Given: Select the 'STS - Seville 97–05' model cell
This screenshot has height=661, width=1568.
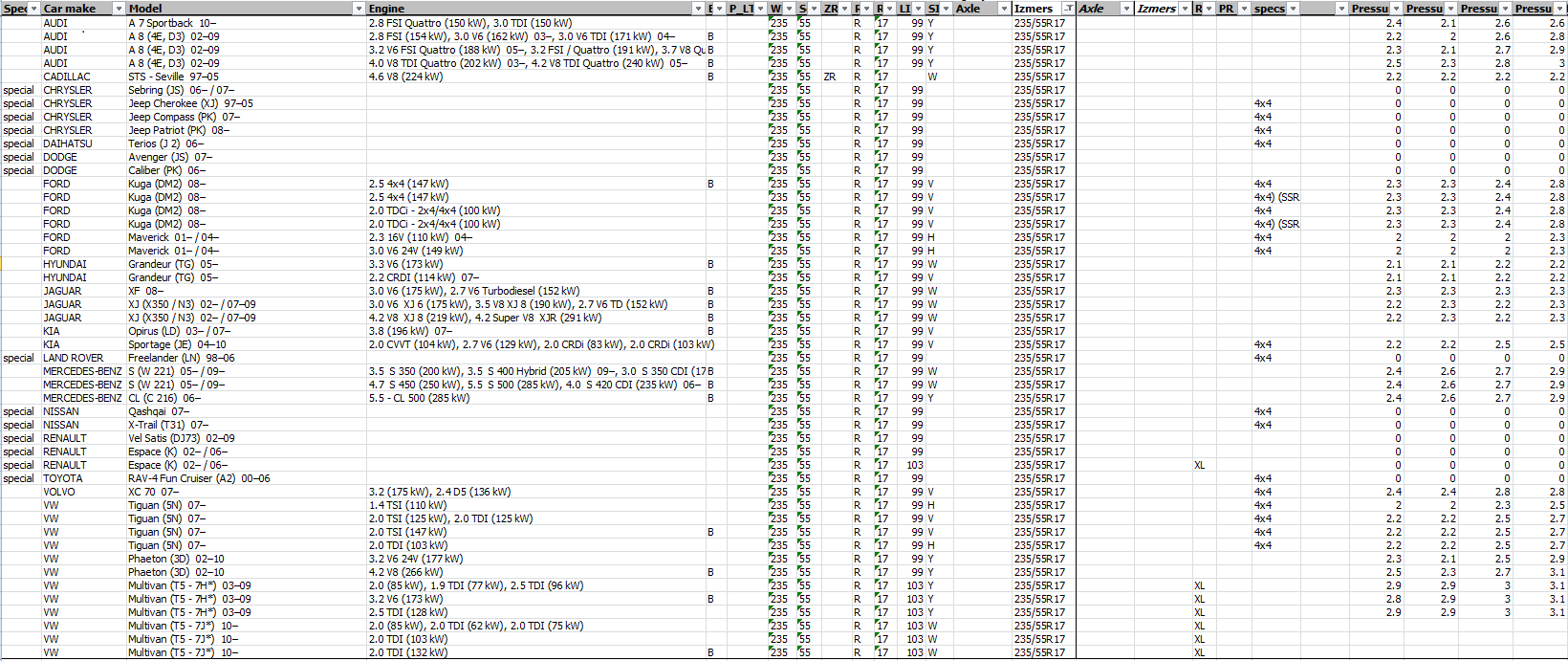Looking at the screenshot, I should pos(246,77).
